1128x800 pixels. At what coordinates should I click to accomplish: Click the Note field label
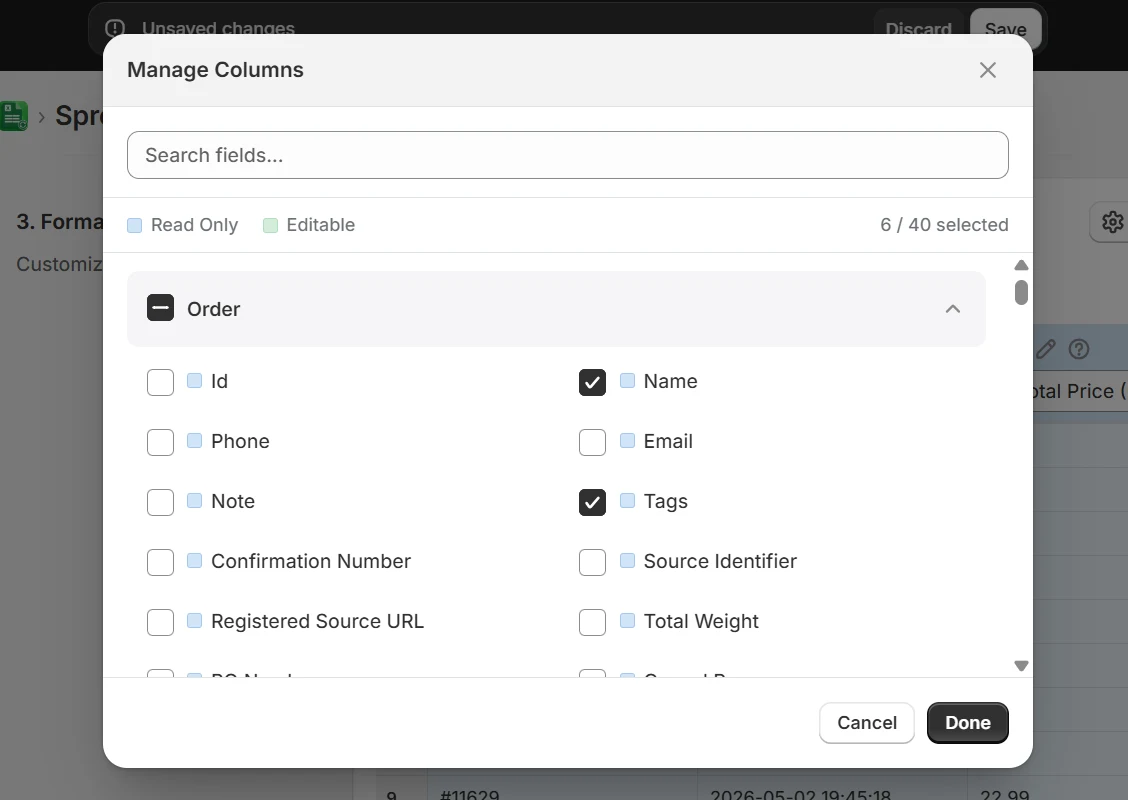click(233, 501)
